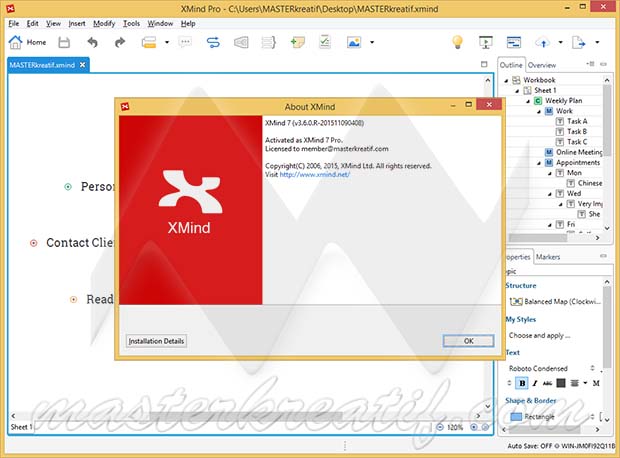Maximize the editor pane icon

pos(484,64)
